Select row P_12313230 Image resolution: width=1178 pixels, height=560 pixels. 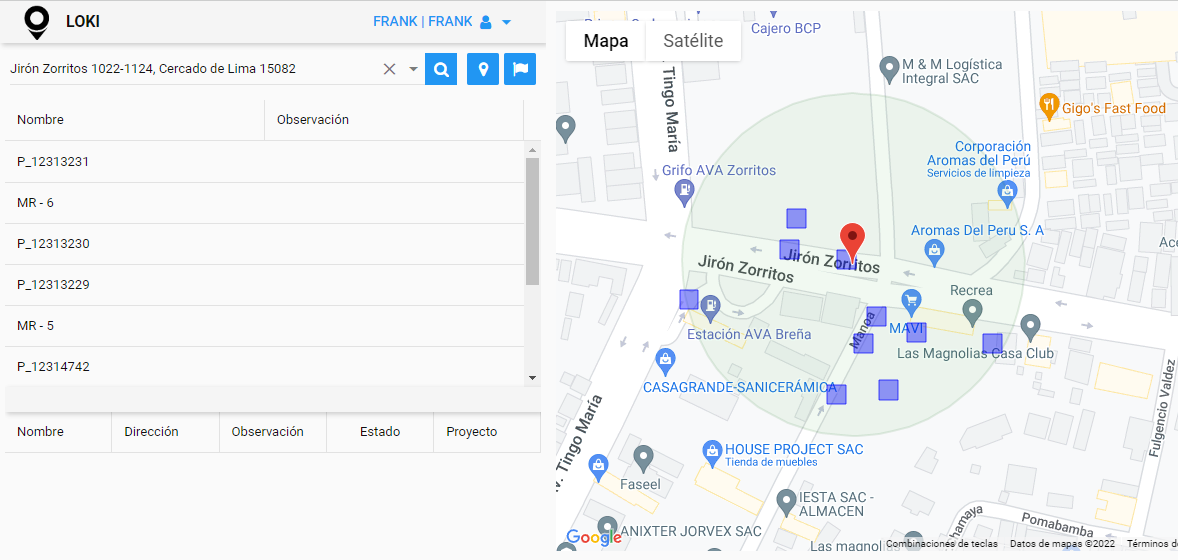264,244
